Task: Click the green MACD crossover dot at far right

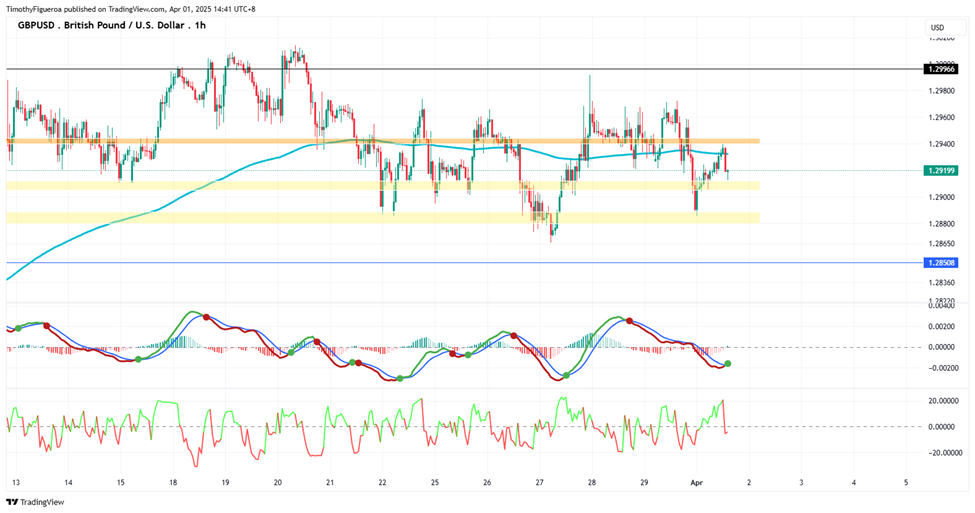Action: [x=728, y=364]
